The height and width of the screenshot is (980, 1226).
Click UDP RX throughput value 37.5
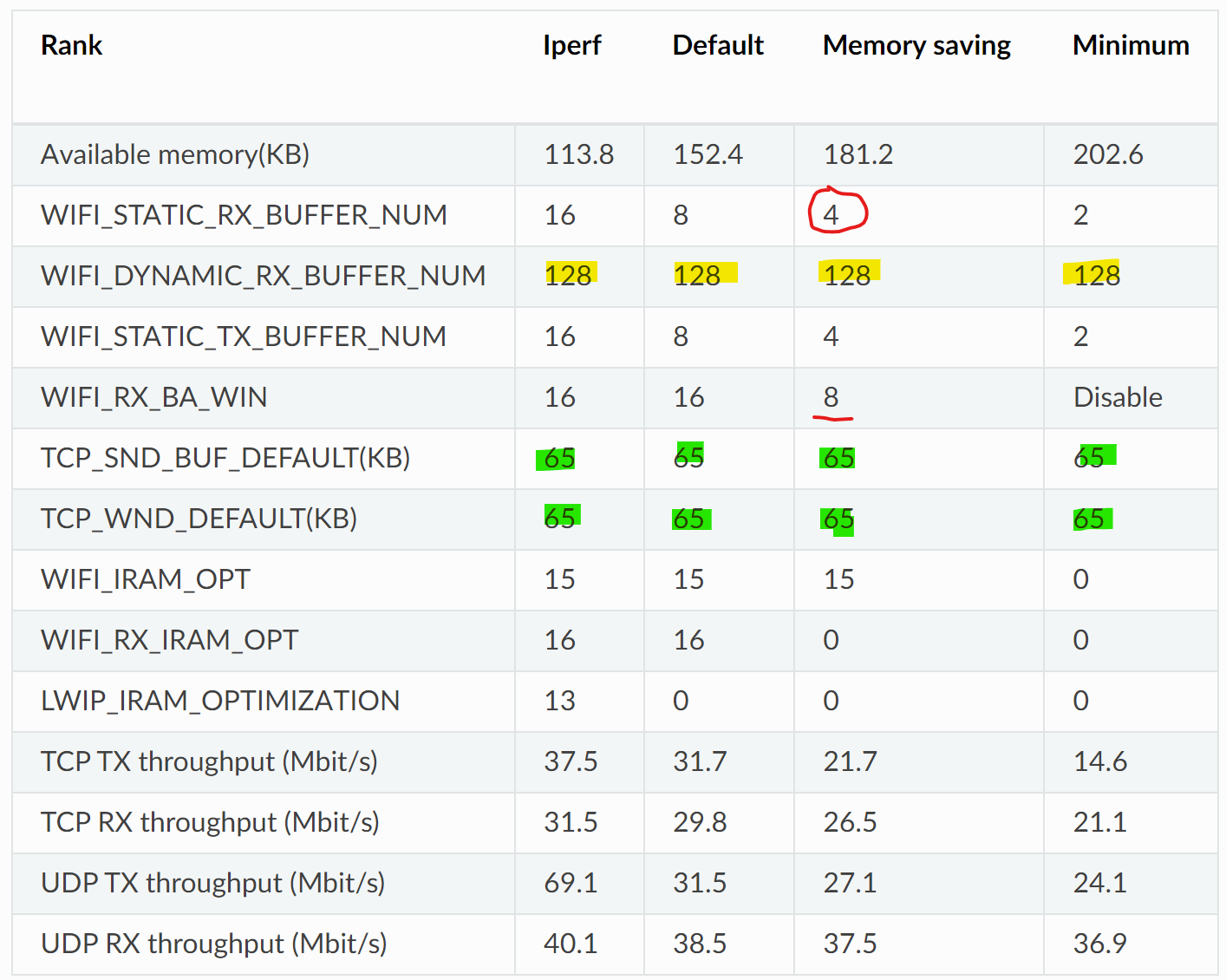850,944
